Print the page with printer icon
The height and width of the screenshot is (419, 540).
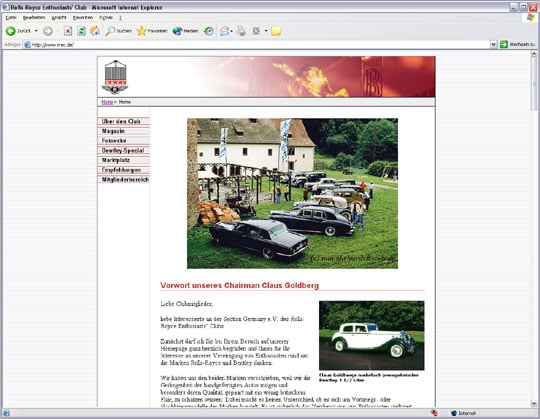click(x=241, y=31)
